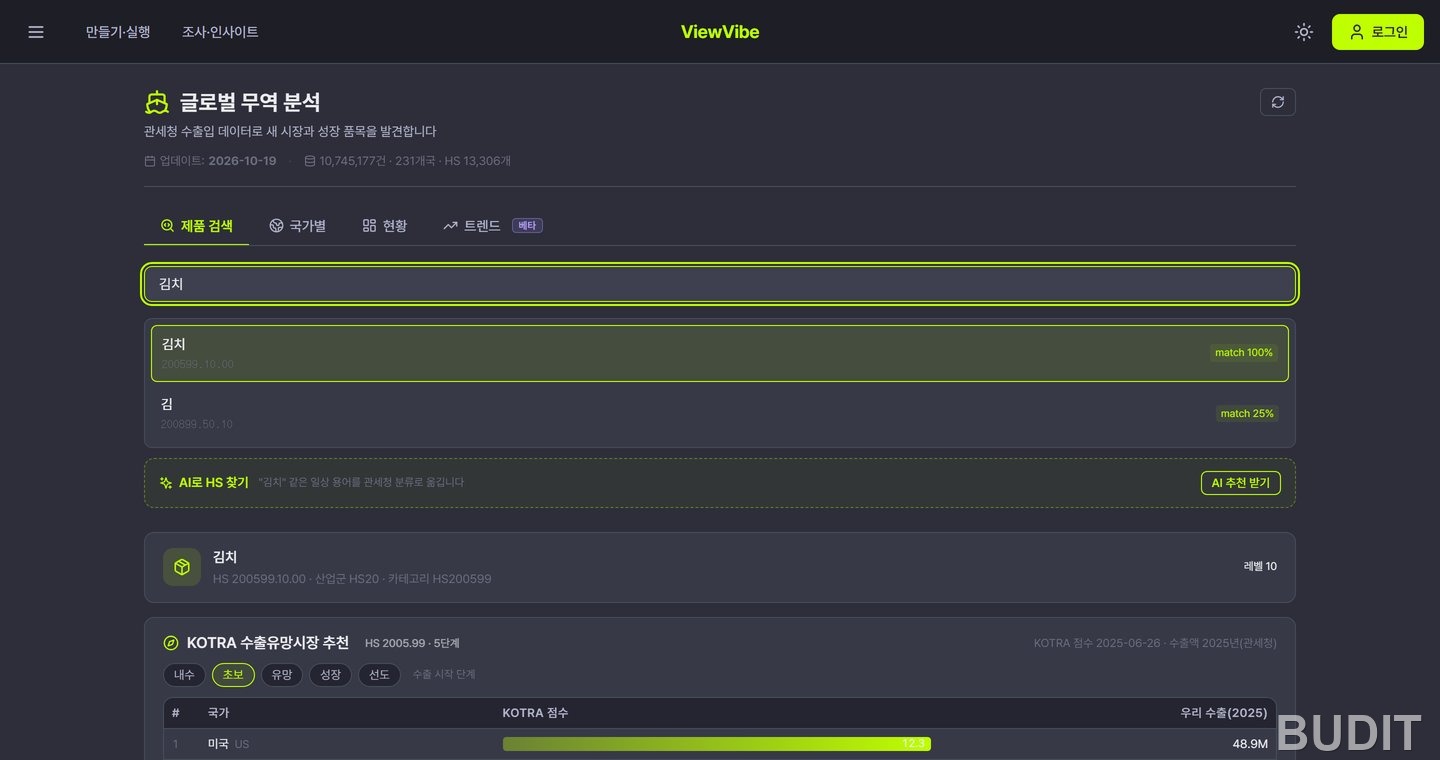Click the database icon beside 10,745,177건
1440x760 pixels.
(310, 161)
